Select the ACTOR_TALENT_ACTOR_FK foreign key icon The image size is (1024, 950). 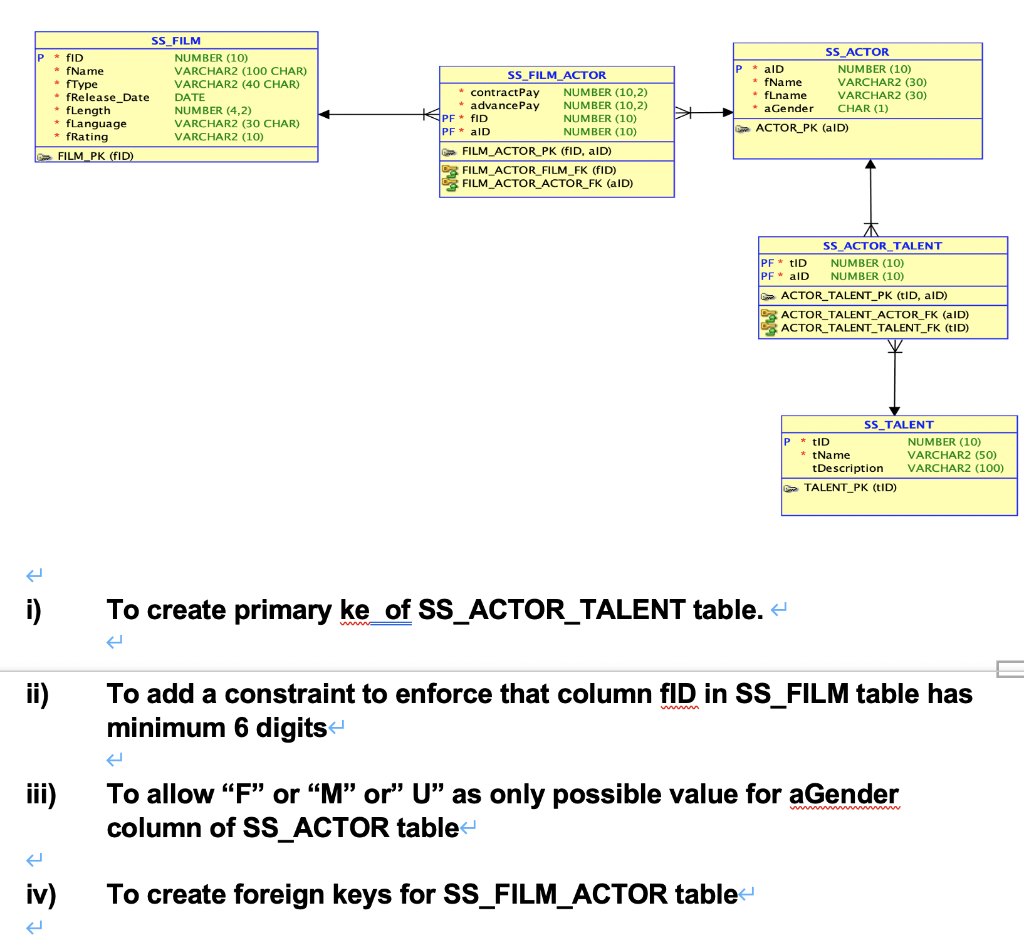tap(770, 314)
